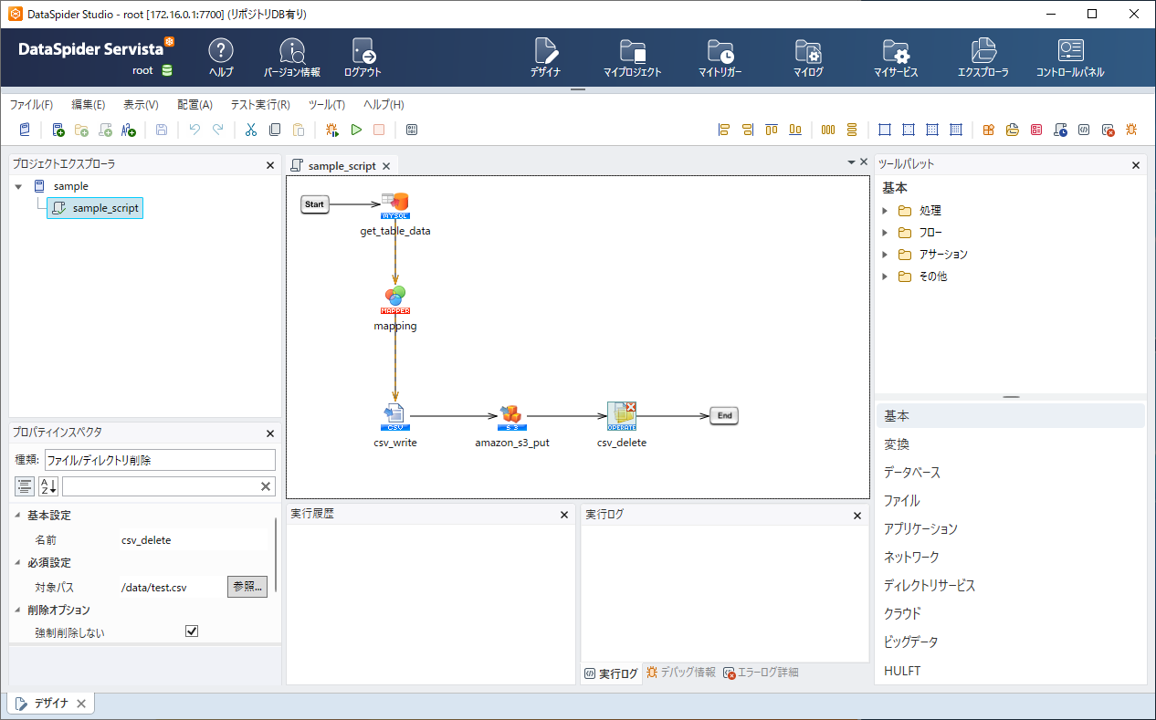Screen dimensions: 1156x720
Task: Click the new project toolbar icon
Action: (58, 130)
